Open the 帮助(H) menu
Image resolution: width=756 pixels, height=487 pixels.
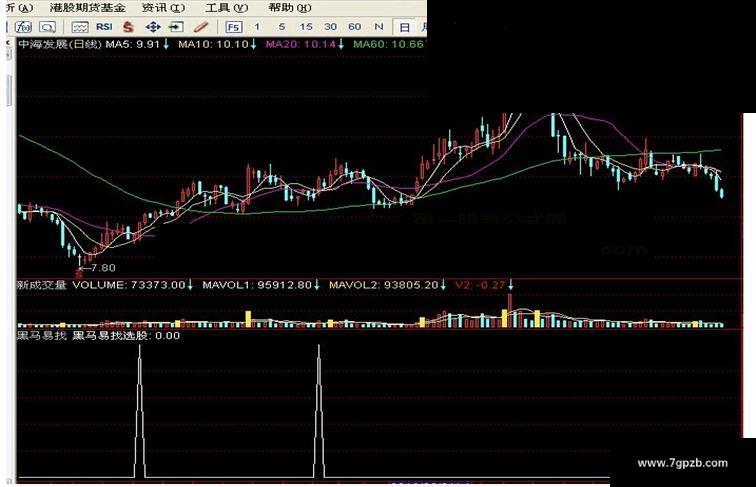(290, 8)
